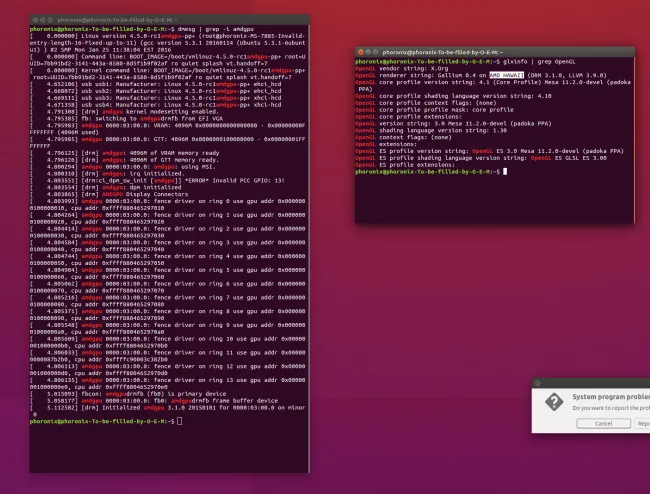
Task: Click the "ES profile shading language version" line
Action: [x=481, y=157]
